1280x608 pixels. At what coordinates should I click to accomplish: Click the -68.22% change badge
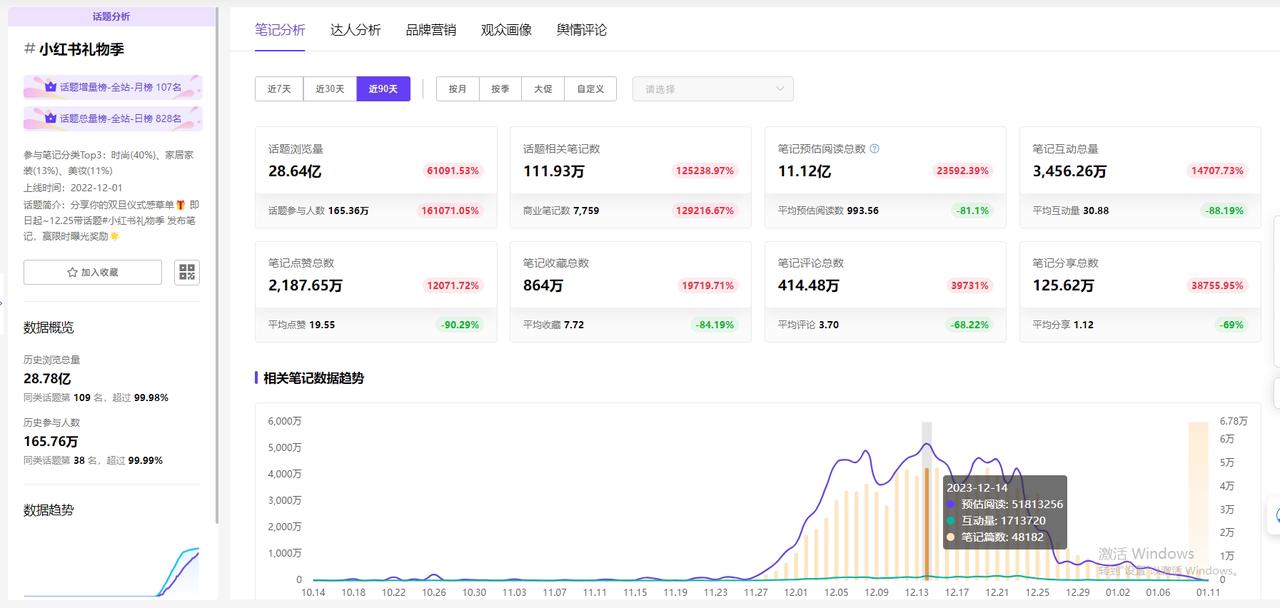tap(970, 325)
